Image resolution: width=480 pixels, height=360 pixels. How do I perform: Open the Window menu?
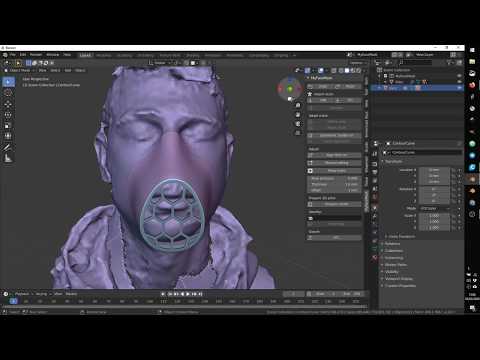53,55
